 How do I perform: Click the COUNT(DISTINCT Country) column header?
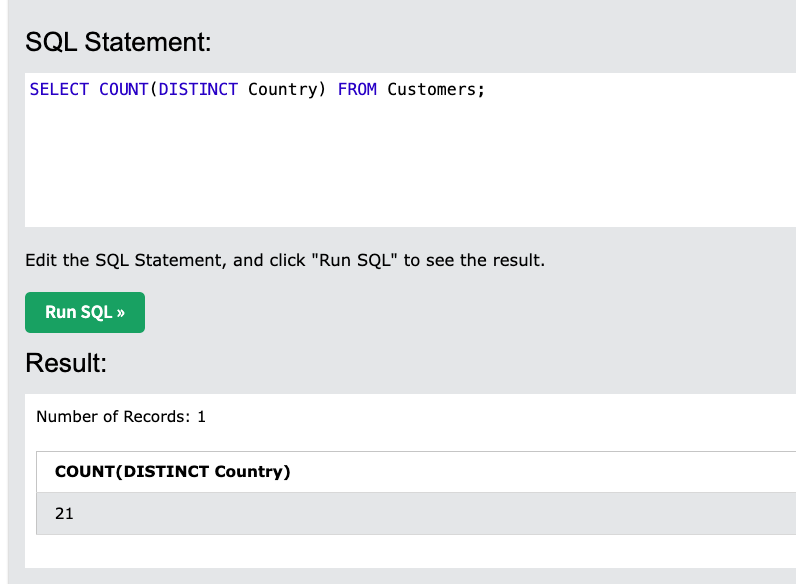click(173, 472)
